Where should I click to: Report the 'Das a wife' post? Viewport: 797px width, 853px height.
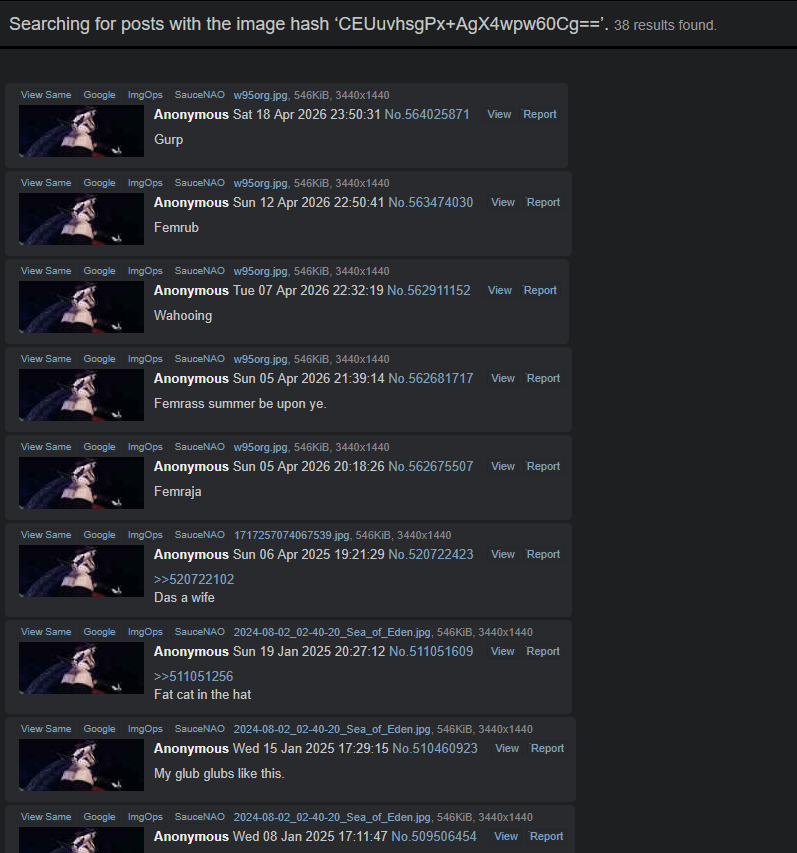(x=543, y=555)
